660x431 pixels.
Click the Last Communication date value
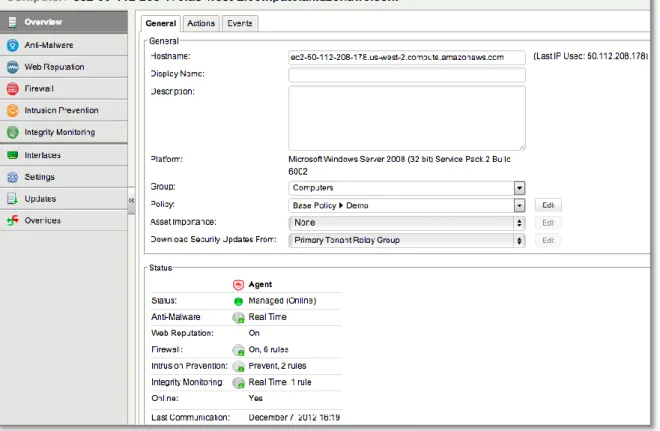click(294, 418)
